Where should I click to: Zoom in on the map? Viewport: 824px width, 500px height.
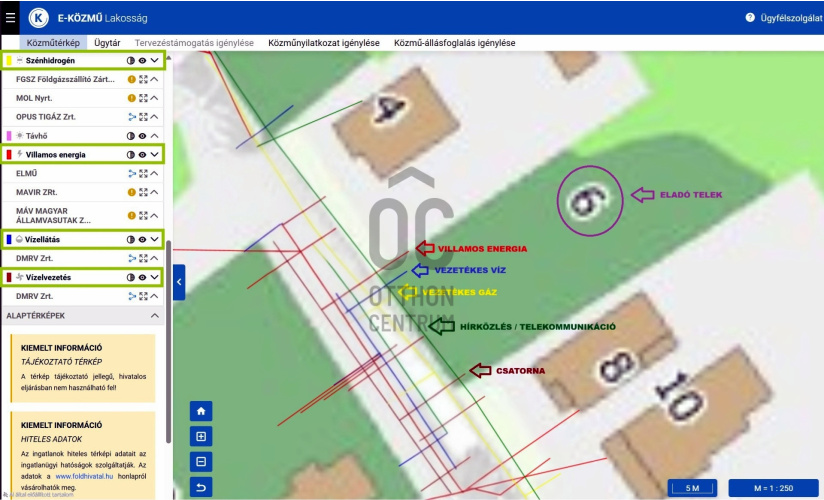tap(201, 437)
